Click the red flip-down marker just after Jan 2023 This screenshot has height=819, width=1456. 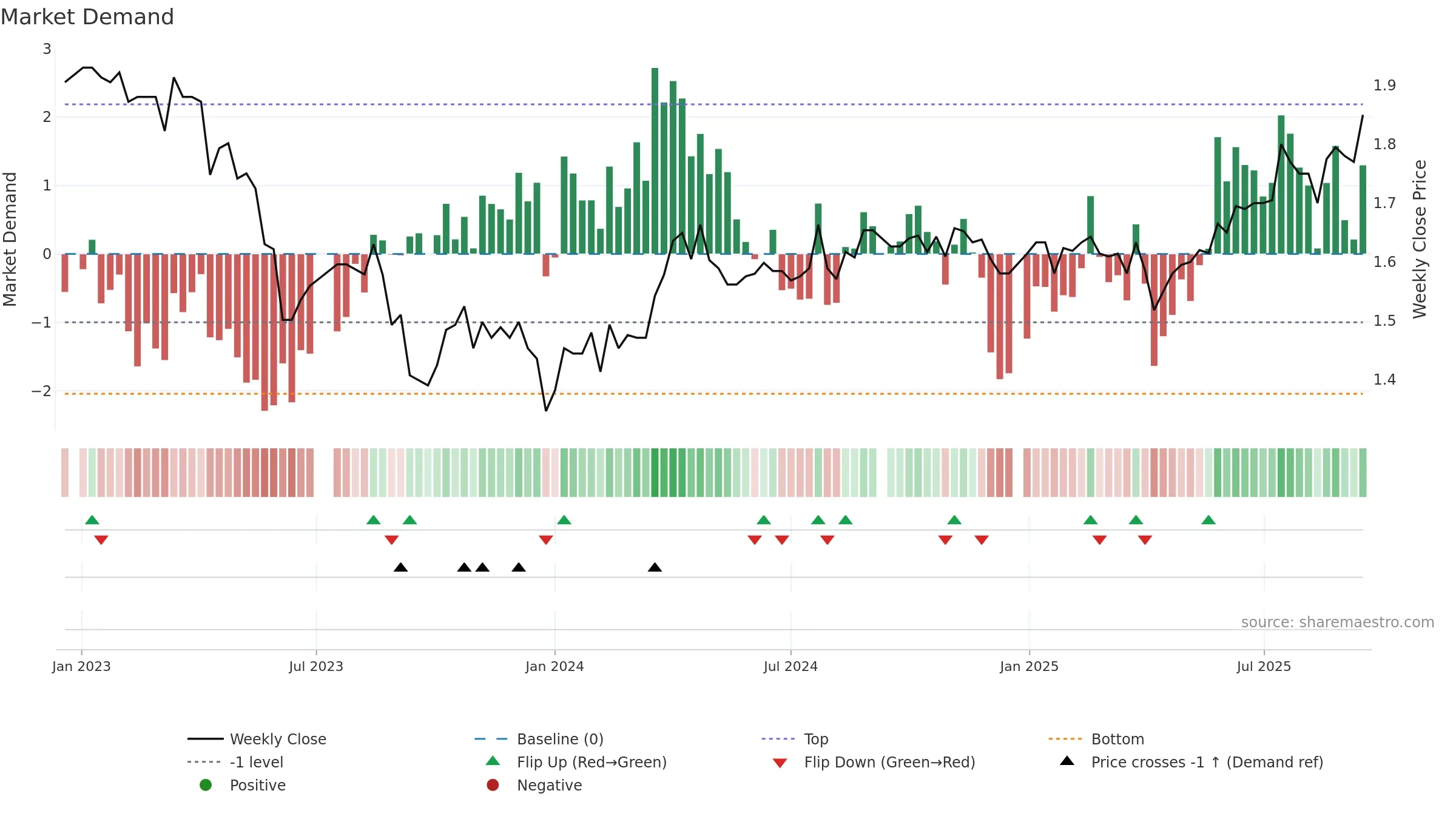pyautogui.click(x=101, y=540)
